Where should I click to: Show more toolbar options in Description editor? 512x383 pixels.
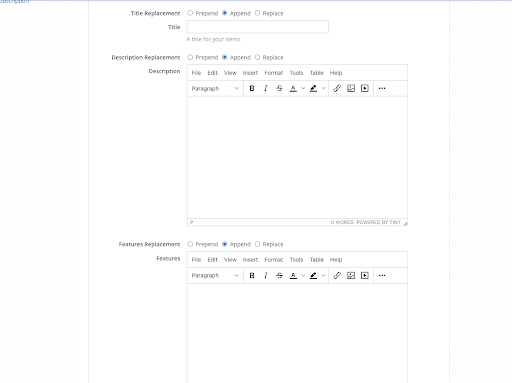(382, 88)
